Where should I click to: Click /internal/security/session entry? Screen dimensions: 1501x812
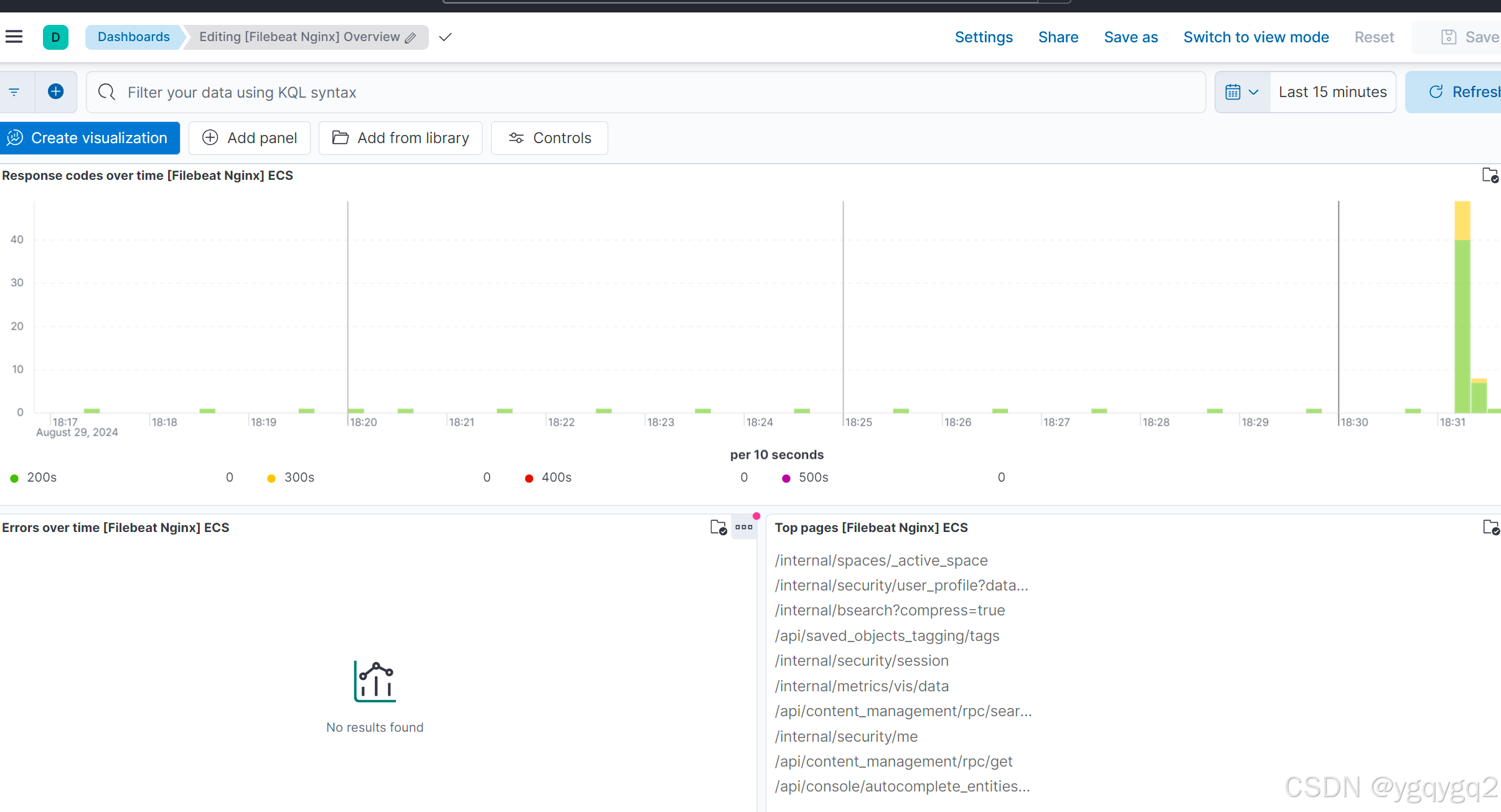point(862,661)
